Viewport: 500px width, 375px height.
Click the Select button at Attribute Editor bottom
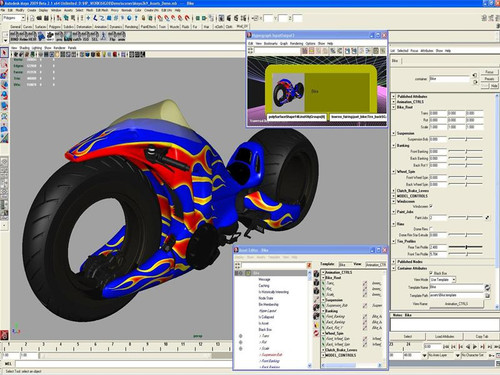click(x=408, y=336)
